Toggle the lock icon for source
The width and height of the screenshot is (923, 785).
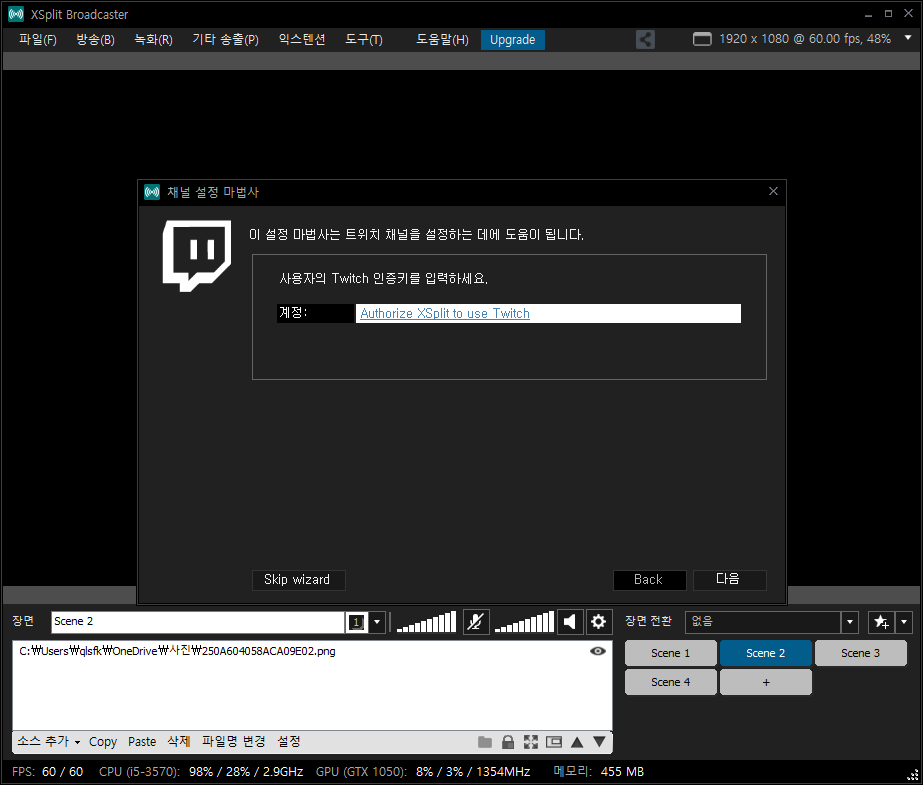click(508, 742)
